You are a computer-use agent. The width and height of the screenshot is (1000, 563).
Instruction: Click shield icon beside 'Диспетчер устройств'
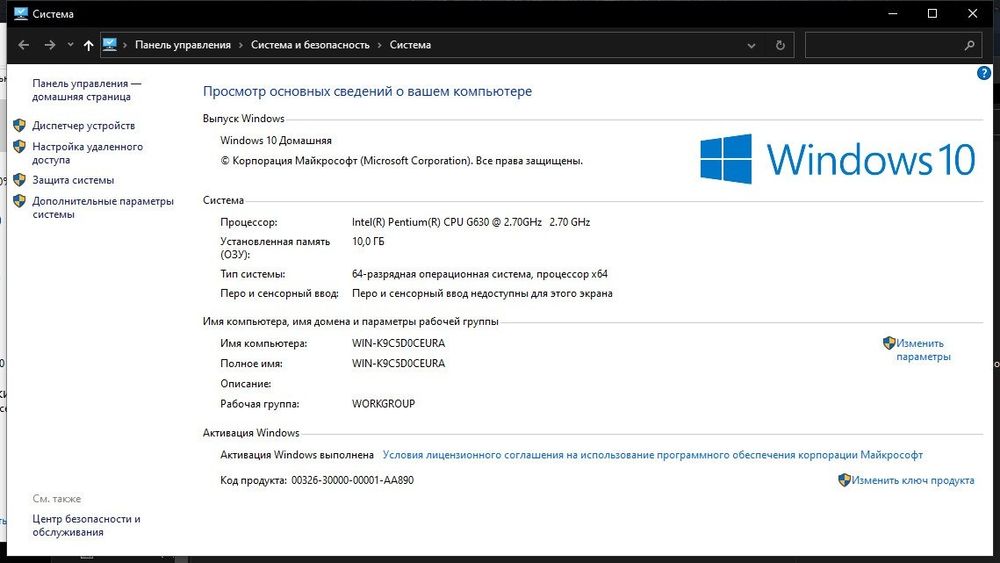pos(20,126)
